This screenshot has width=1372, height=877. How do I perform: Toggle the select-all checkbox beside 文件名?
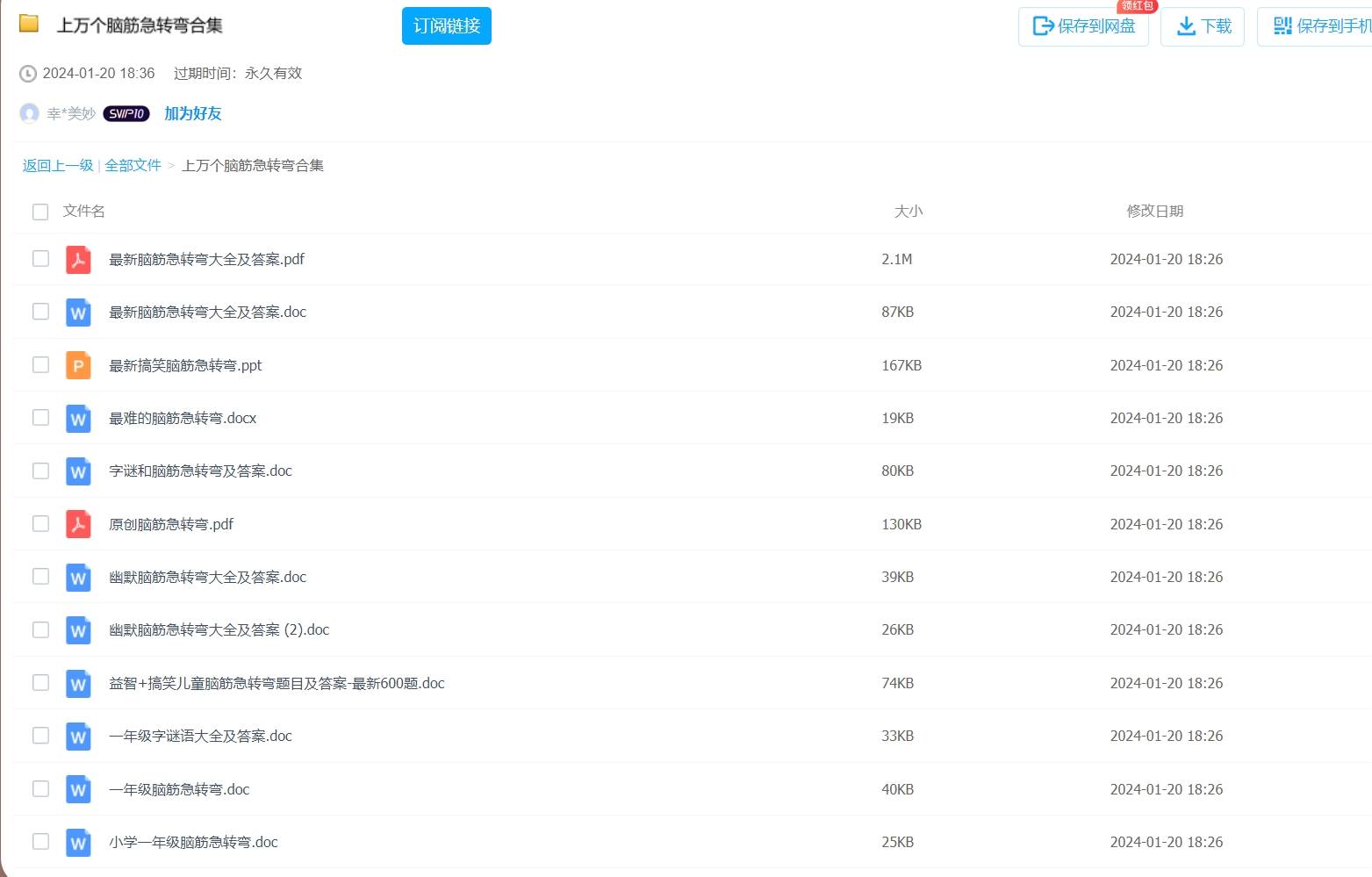[x=40, y=212]
